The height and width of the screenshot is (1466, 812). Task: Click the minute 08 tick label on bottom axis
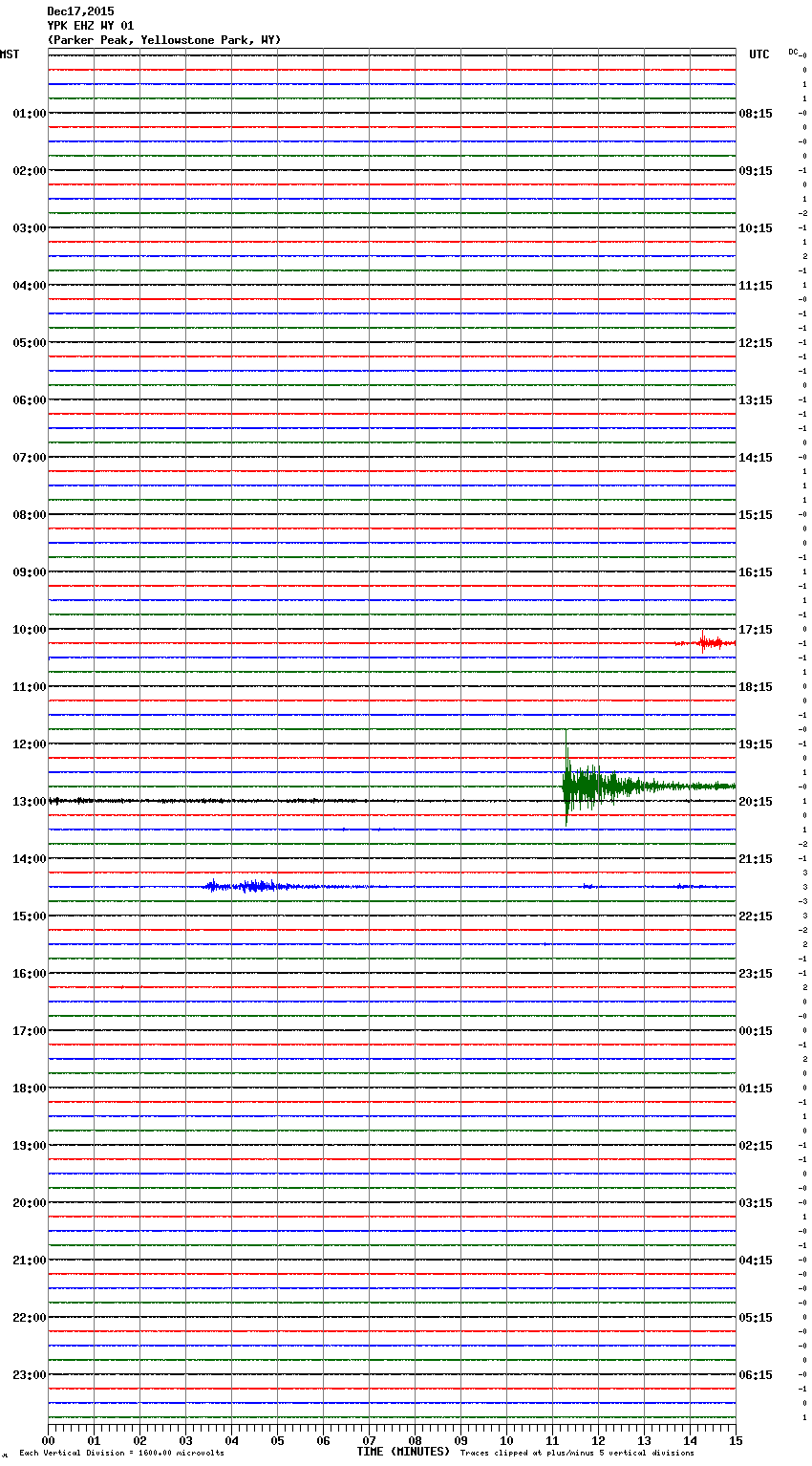tap(415, 1440)
